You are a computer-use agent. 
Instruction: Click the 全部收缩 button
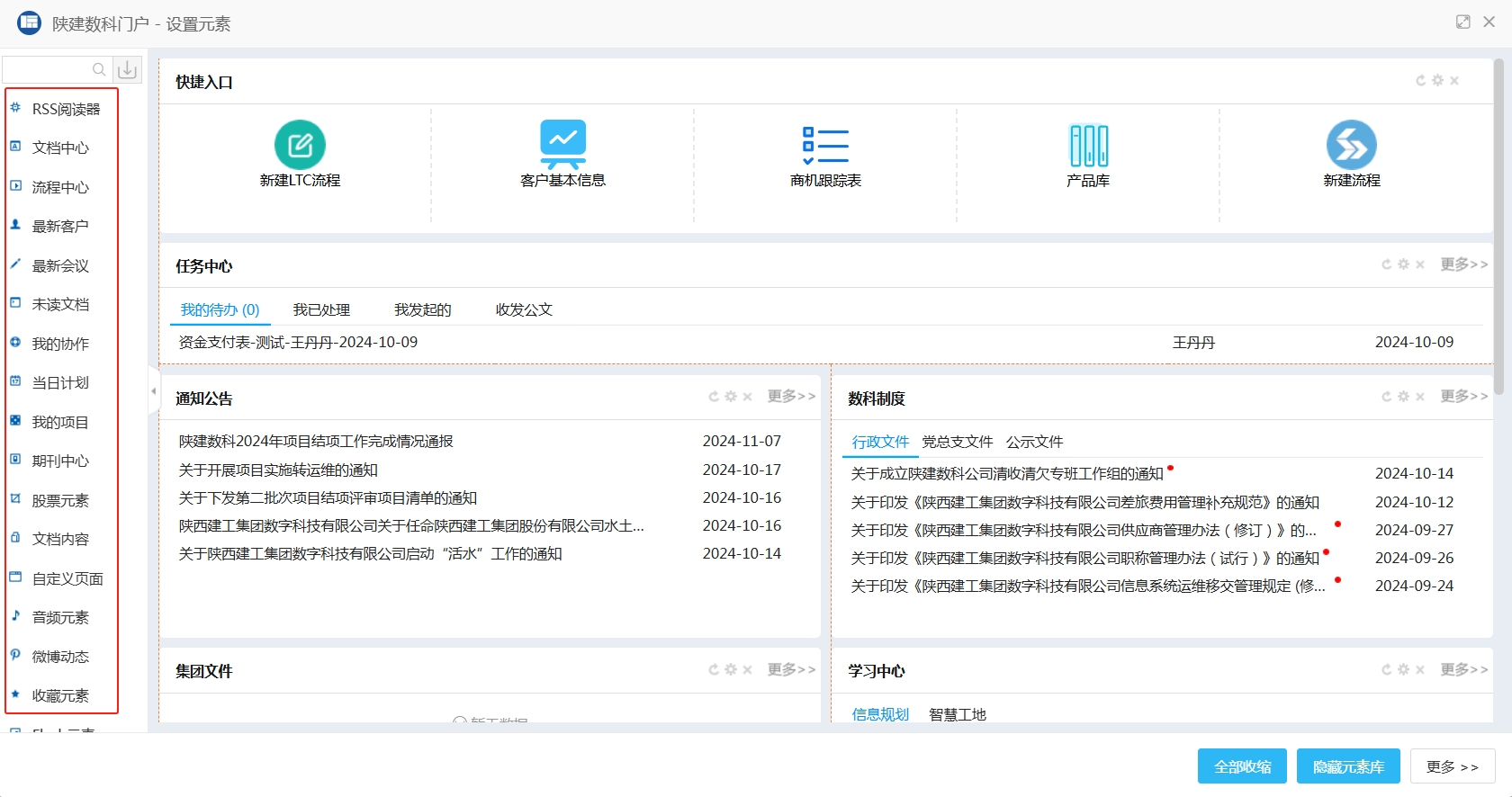(x=1242, y=766)
